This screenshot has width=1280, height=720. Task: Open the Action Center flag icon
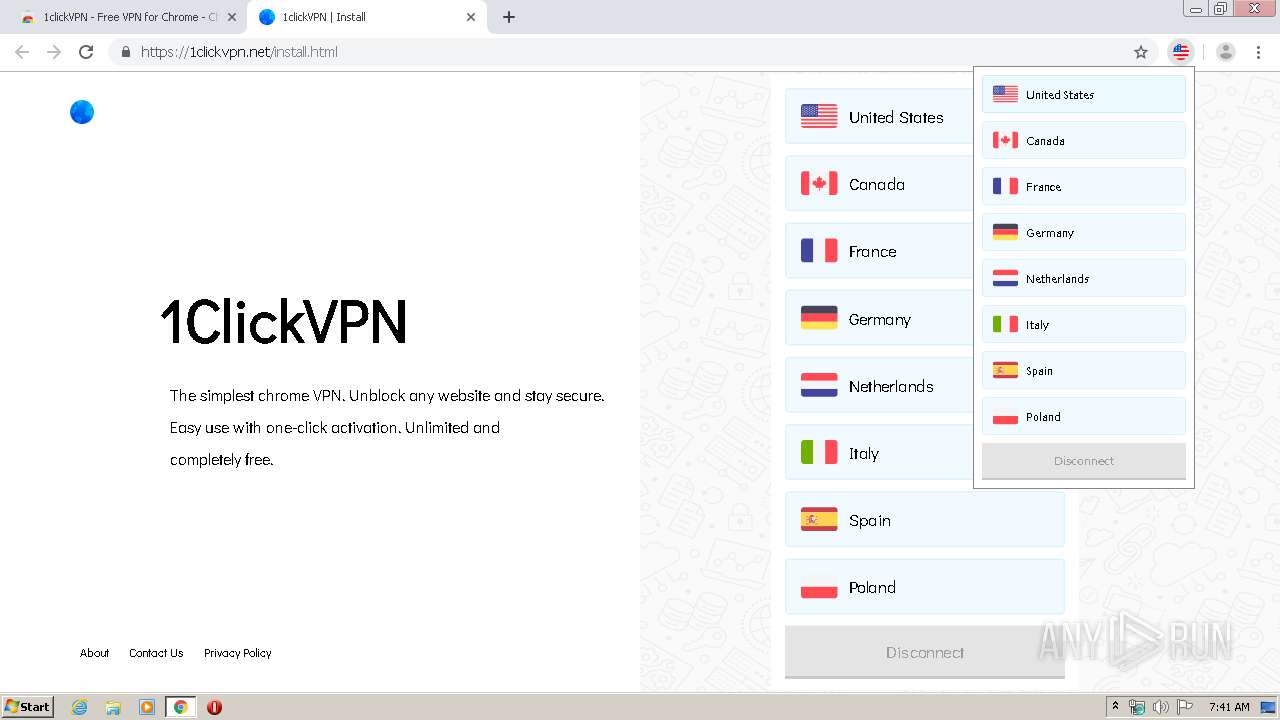[x=1185, y=707]
